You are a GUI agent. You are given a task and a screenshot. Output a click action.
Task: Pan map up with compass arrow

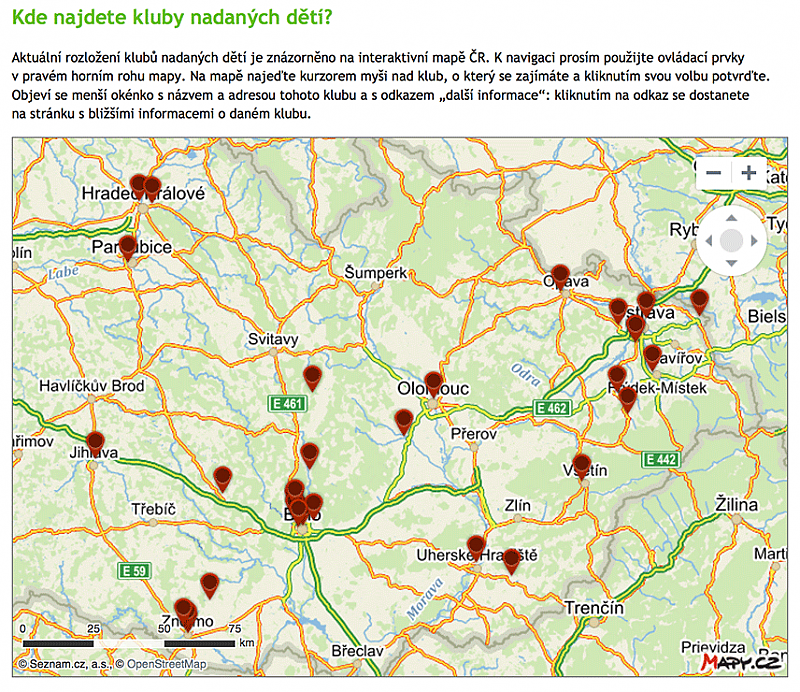[731, 218]
